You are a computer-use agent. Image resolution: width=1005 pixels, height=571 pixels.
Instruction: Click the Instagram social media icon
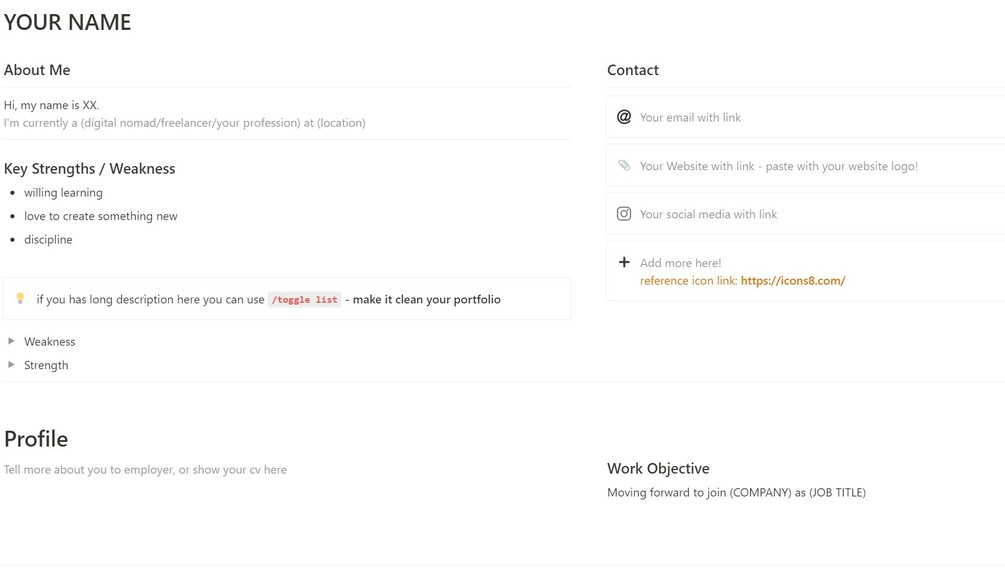point(624,214)
